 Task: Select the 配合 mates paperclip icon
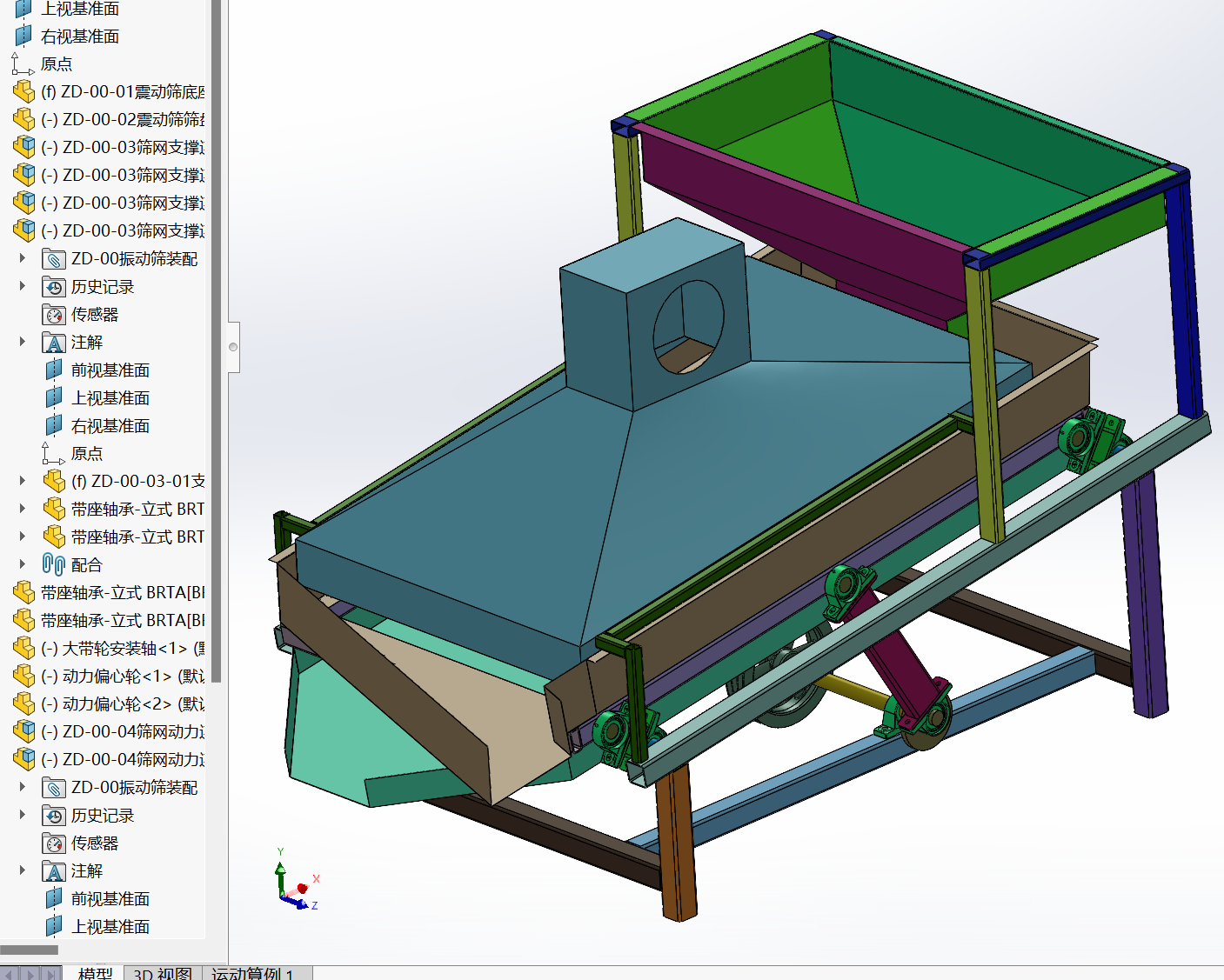pos(53,564)
